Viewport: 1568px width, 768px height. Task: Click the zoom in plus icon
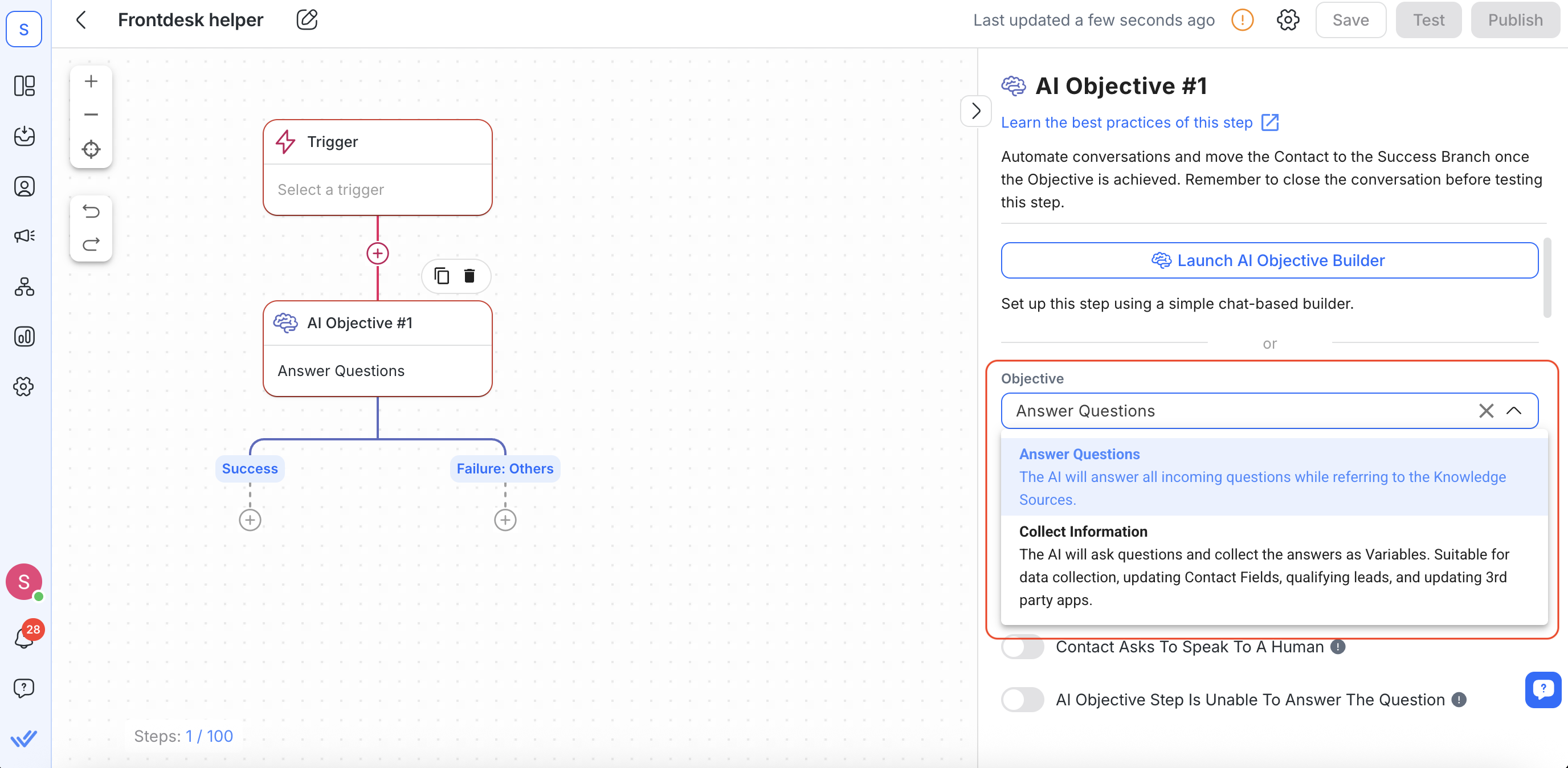click(x=91, y=81)
